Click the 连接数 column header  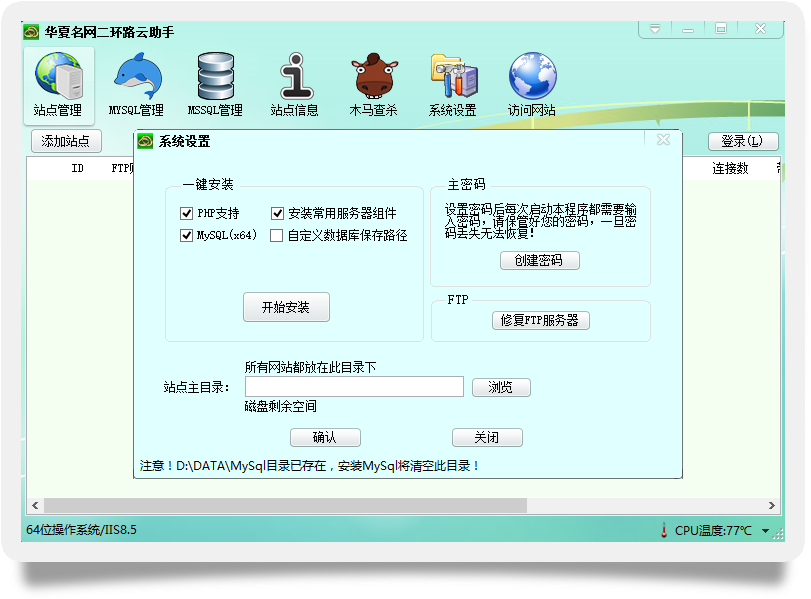[730, 168]
